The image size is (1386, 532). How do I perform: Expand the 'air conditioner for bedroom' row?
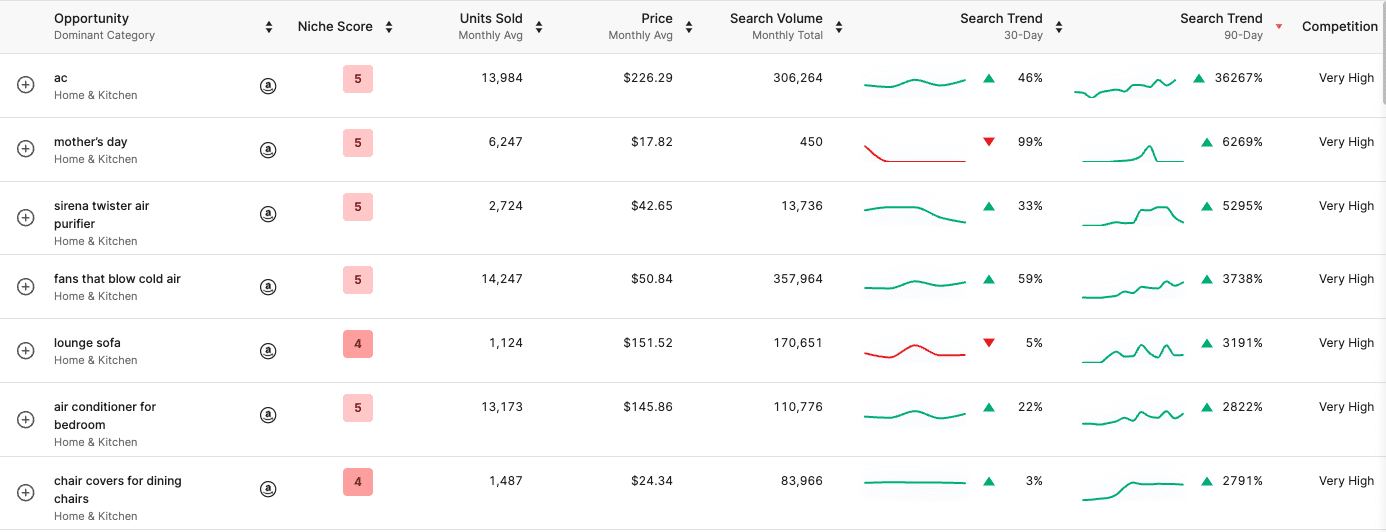[26, 419]
